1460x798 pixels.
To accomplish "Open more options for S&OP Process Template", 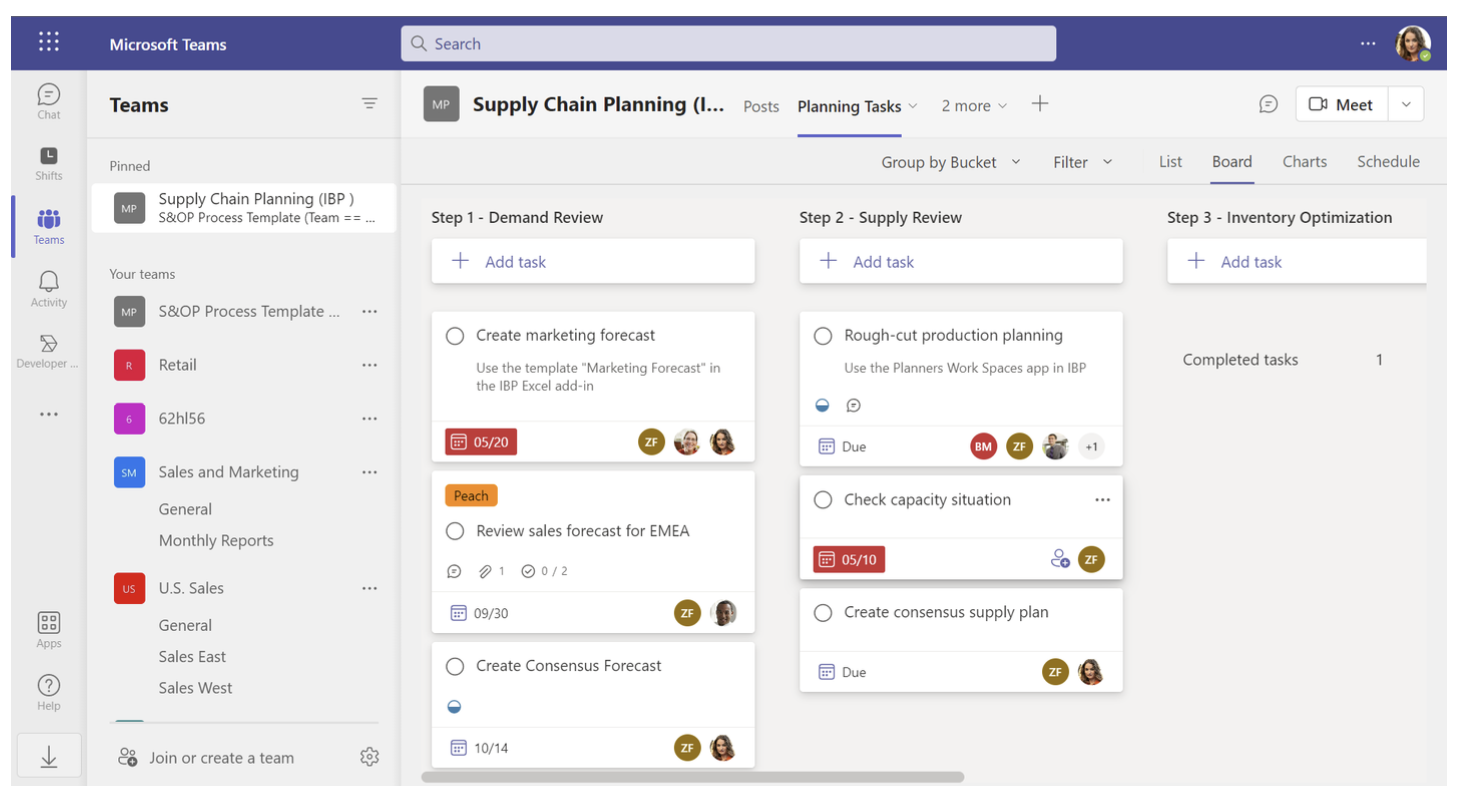I will (370, 311).
